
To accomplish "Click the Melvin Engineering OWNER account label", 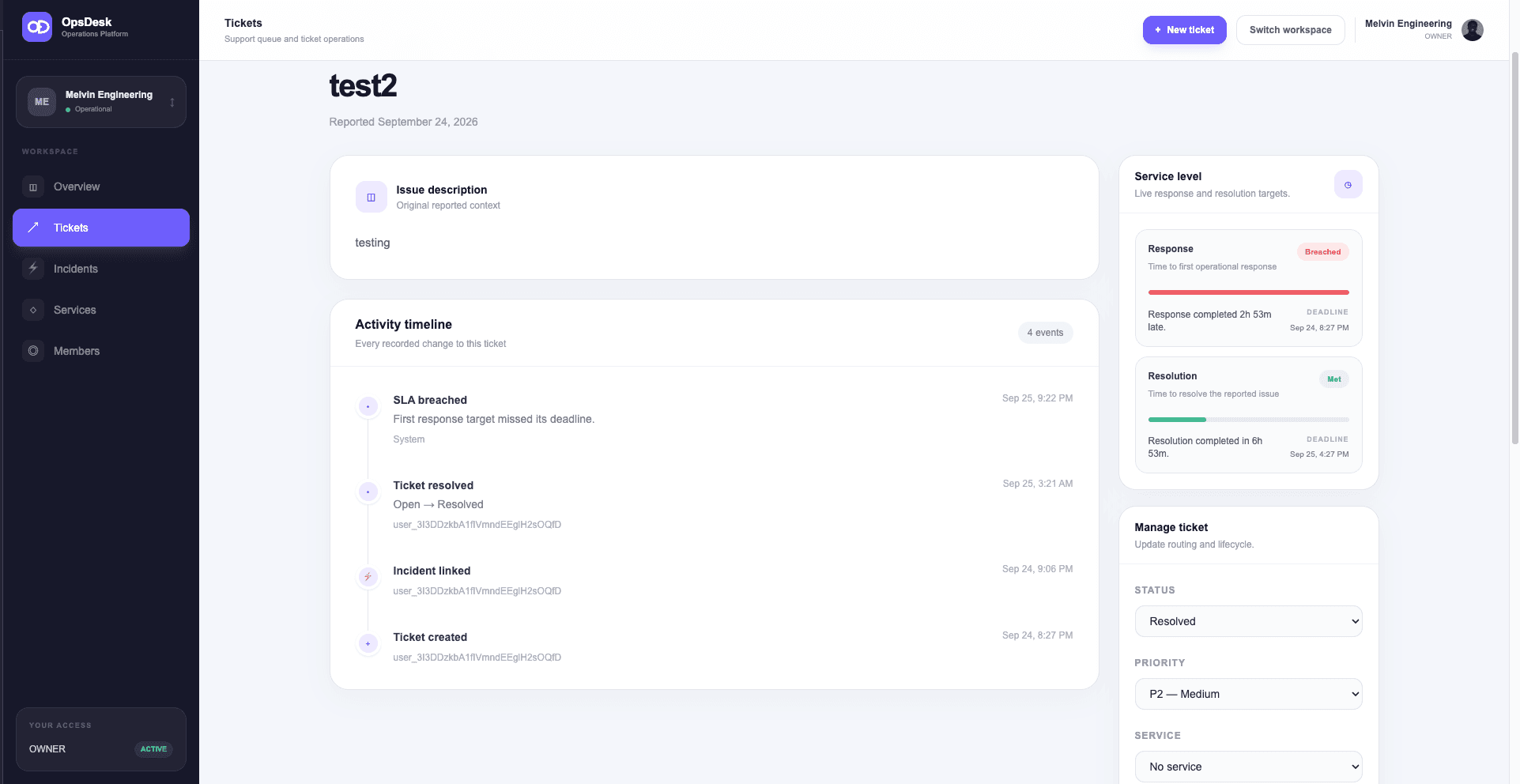I will (x=1408, y=29).
